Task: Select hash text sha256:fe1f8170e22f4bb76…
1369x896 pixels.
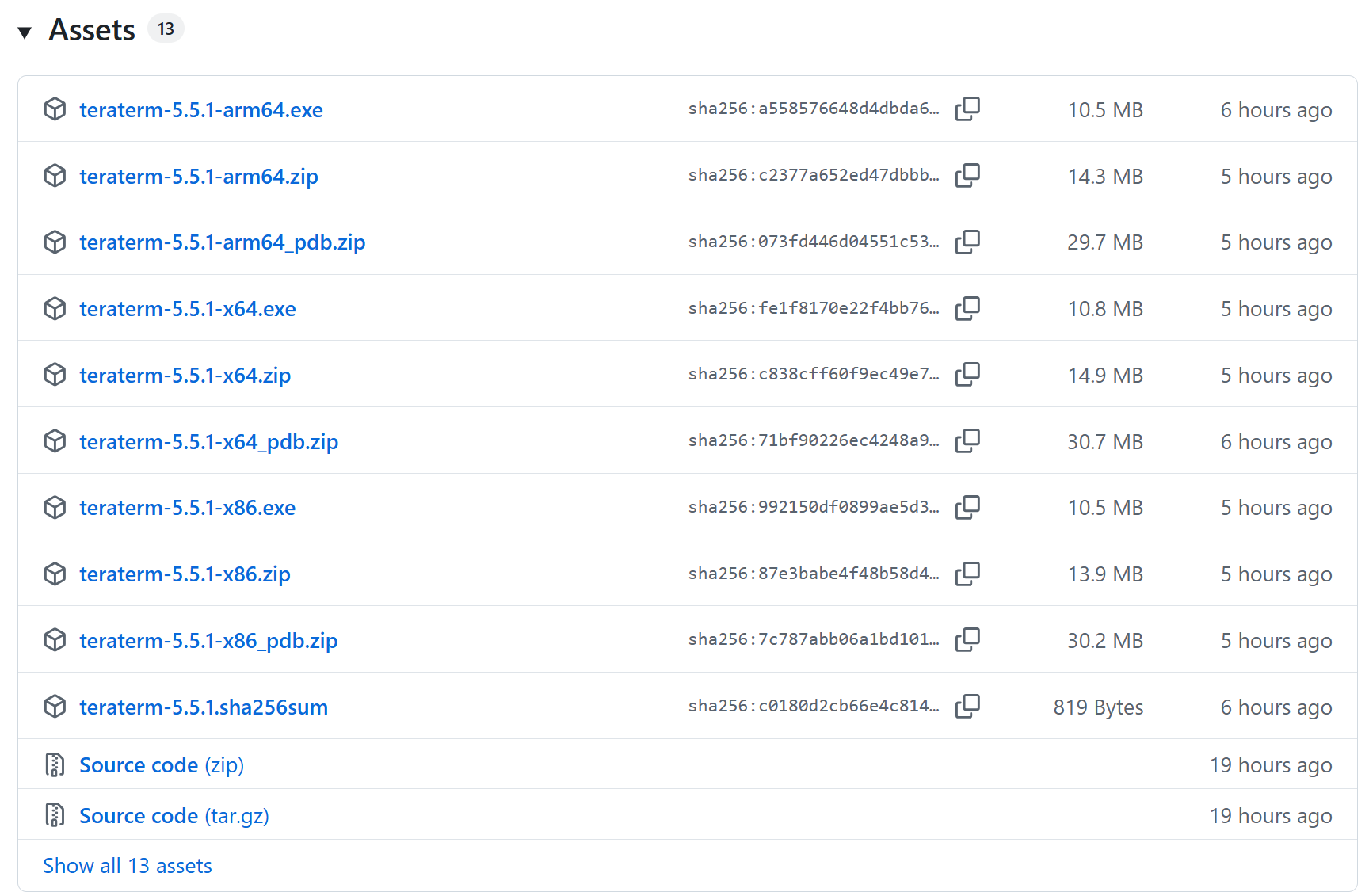Action: point(814,308)
